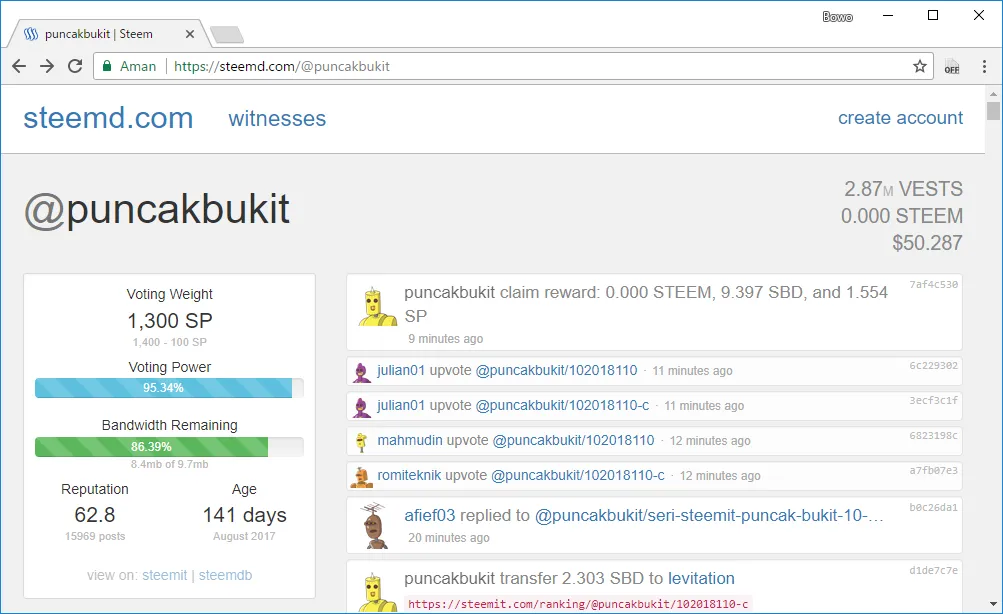Open a new browser tab
1003x614 pixels.
click(x=227, y=35)
